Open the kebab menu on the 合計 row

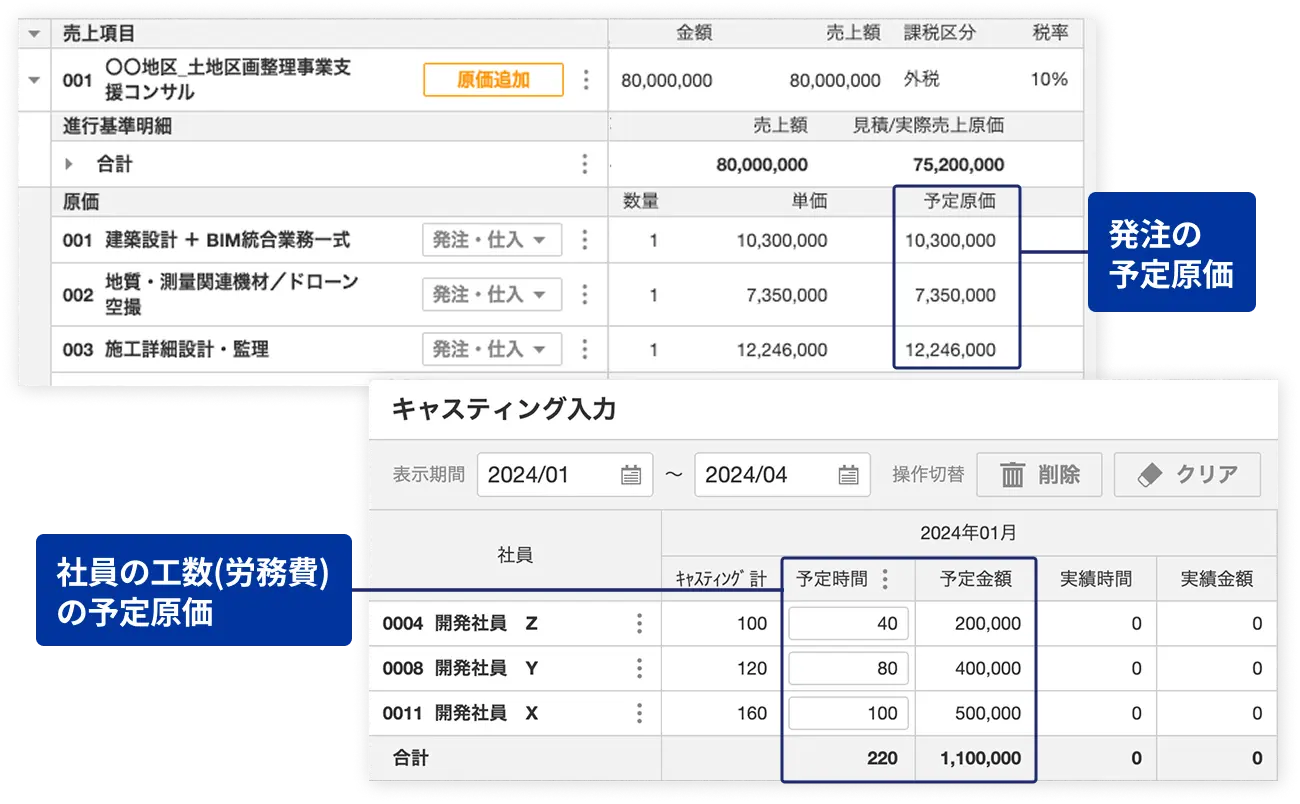[x=586, y=163]
